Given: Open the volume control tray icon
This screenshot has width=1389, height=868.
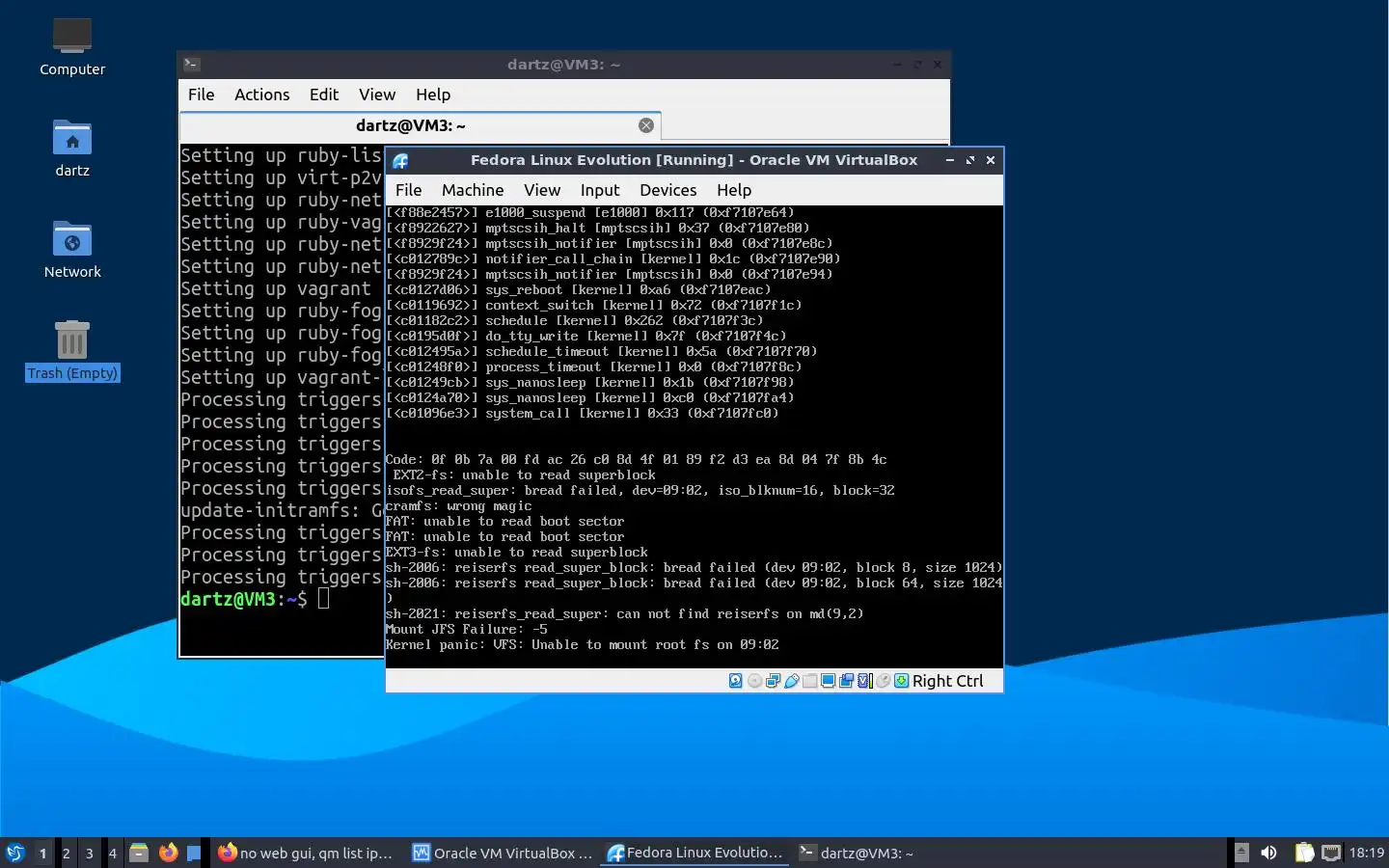Looking at the screenshot, I should click(x=1268, y=853).
